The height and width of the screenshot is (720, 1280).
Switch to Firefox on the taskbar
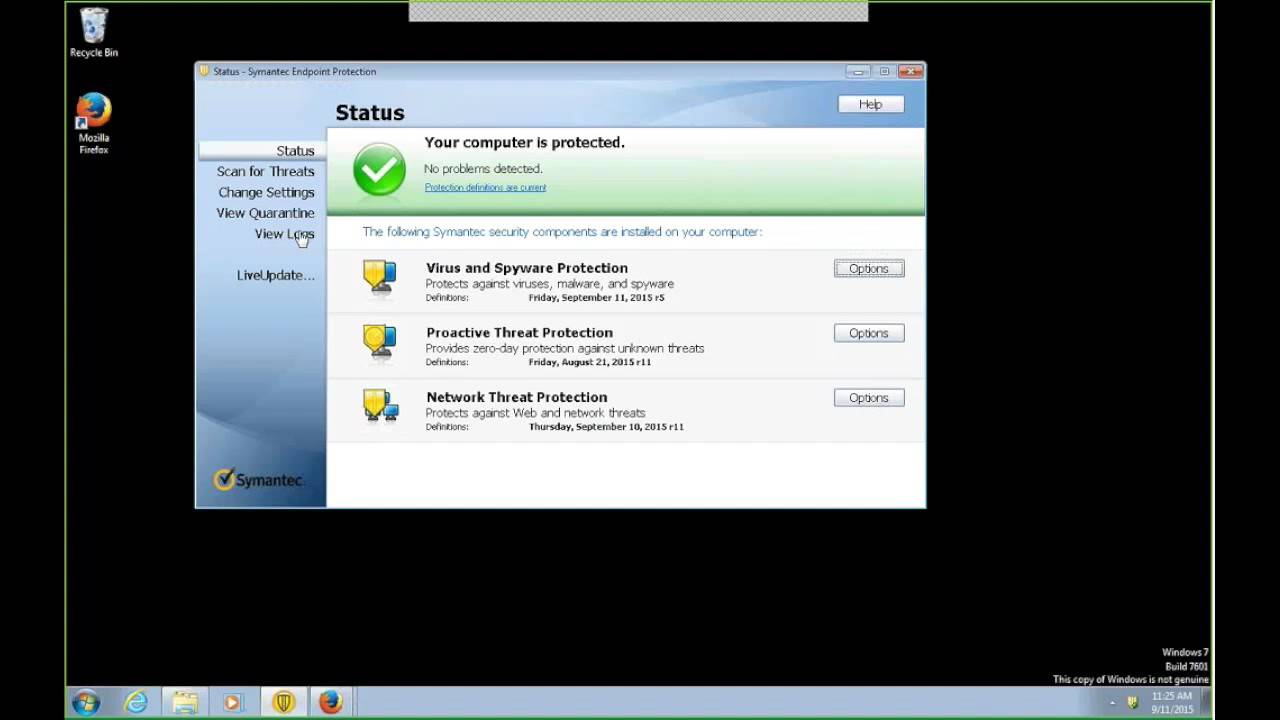tap(331, 703)
